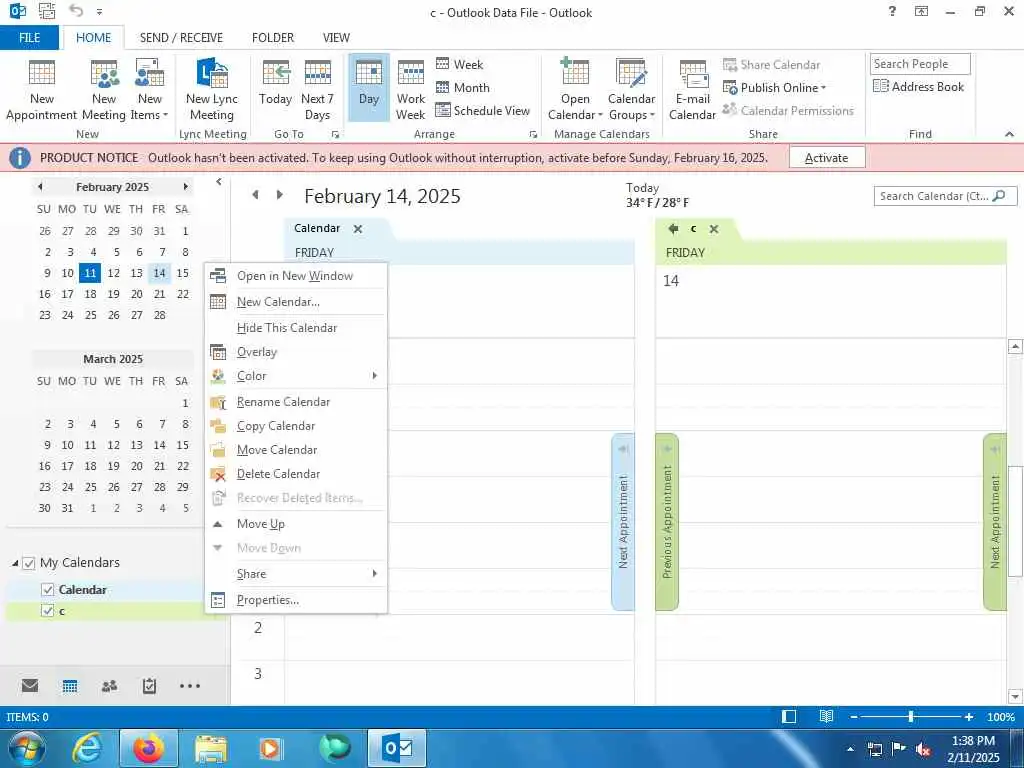The image size is (1024, 768).
Task: Open People module in navigation bar
Action: pos(110,686)
